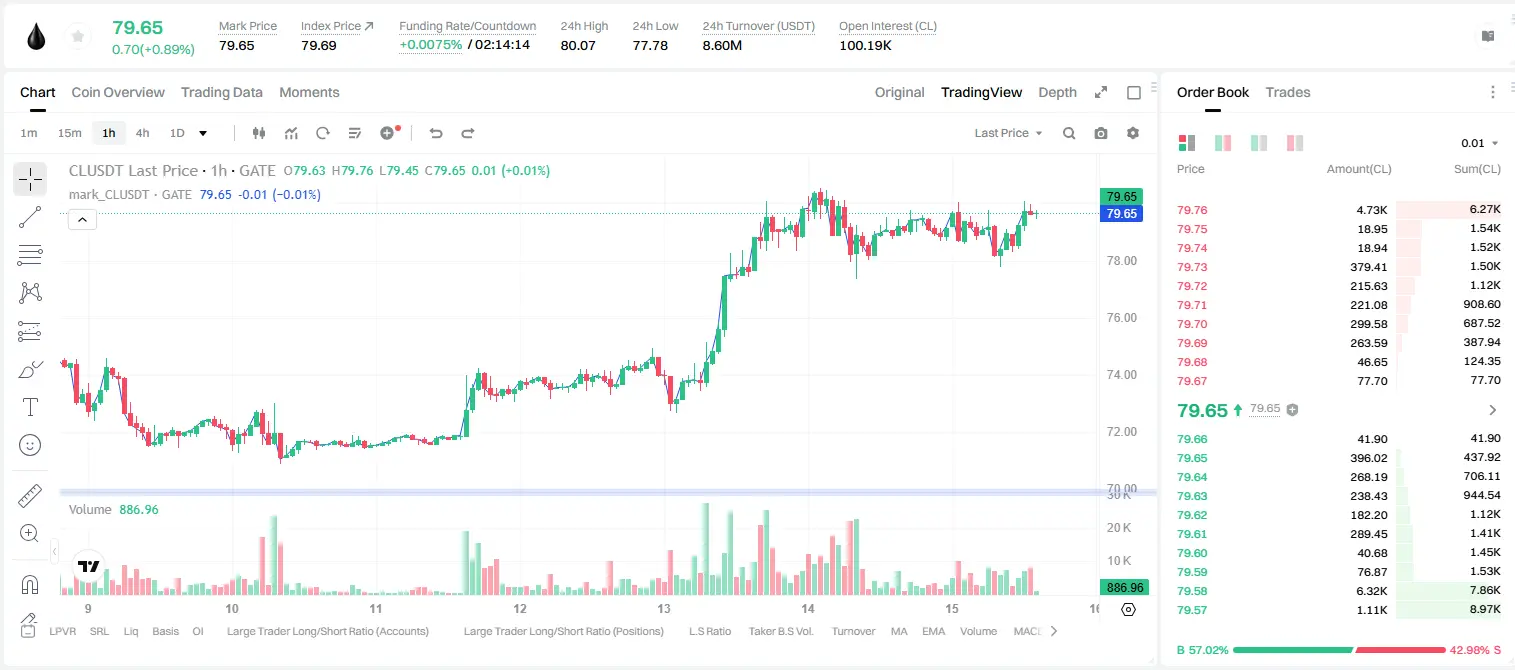Select the text annotation tool
1515x670 pixels.
(x=30, y=407)
